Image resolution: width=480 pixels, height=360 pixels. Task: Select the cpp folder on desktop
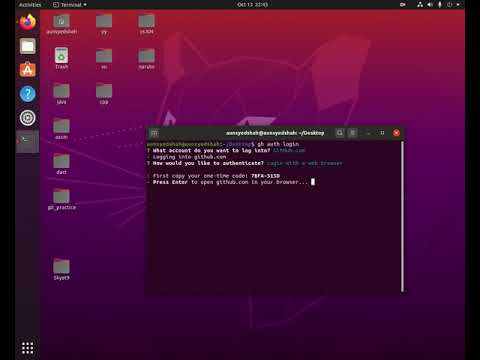(104, 94)
